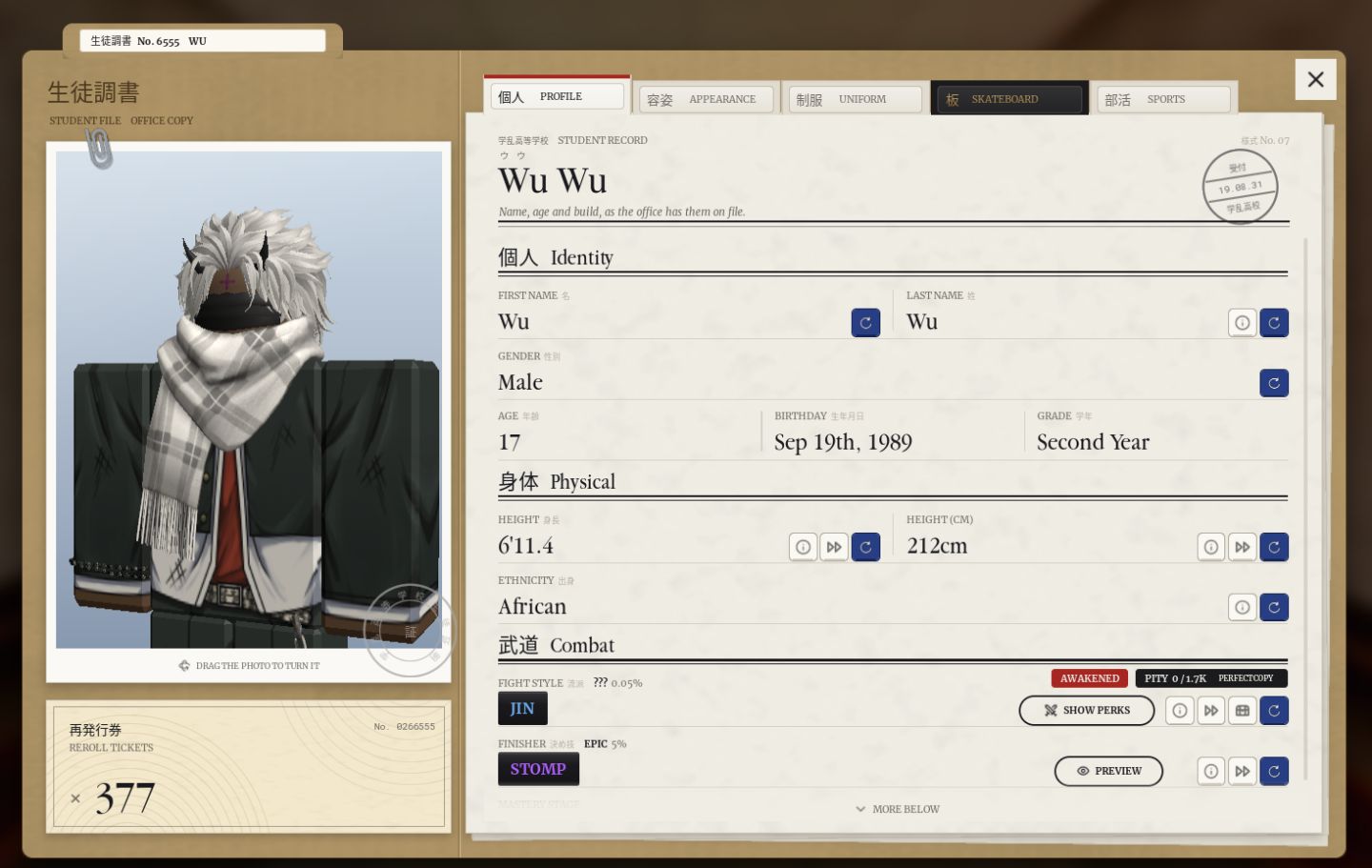Fast-forward reroll the Finisher
This screenshot has width=1372, height=868.
[x=1242, y=771]
